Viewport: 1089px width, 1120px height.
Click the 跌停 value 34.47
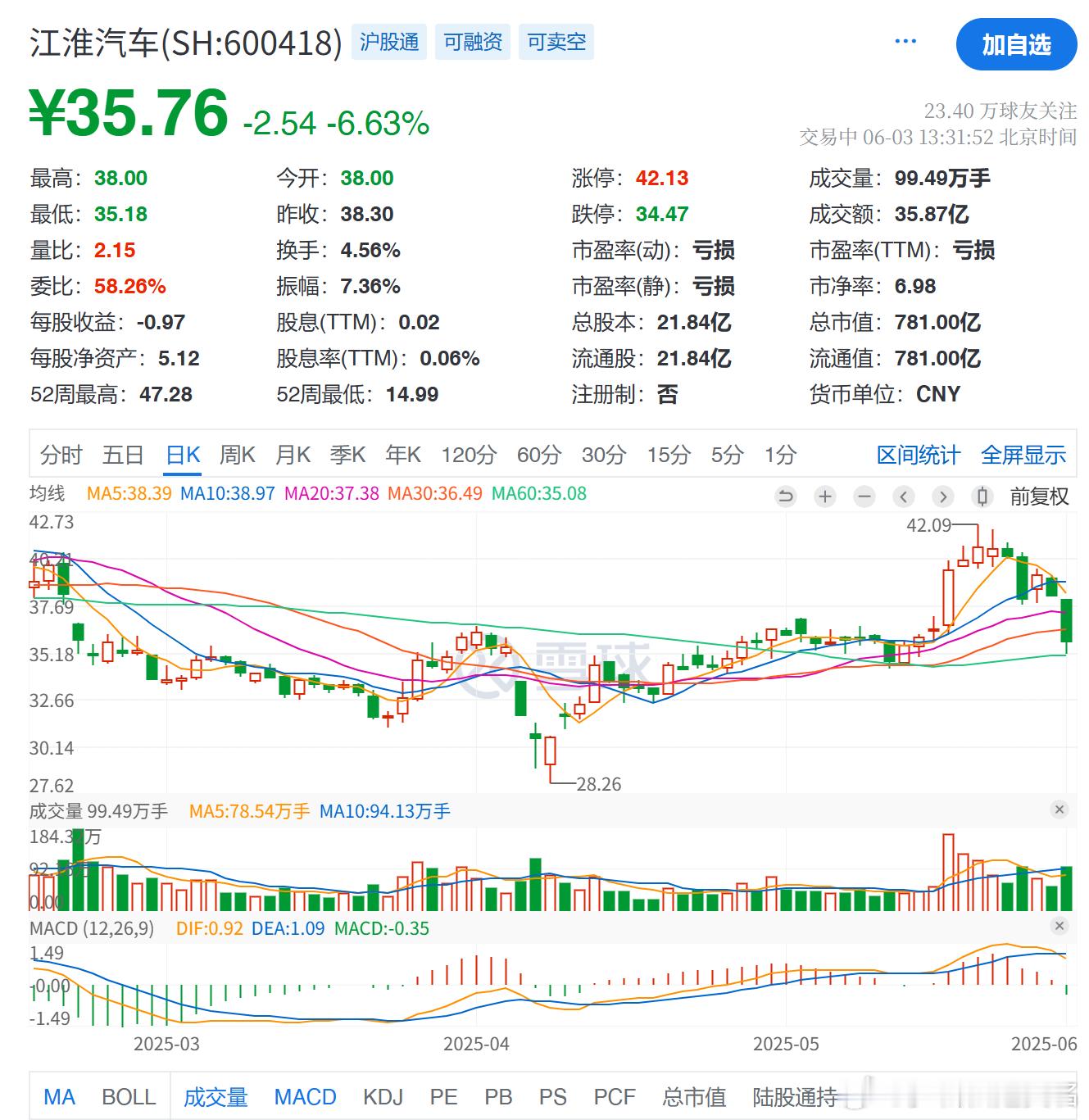tap(662, 214)
